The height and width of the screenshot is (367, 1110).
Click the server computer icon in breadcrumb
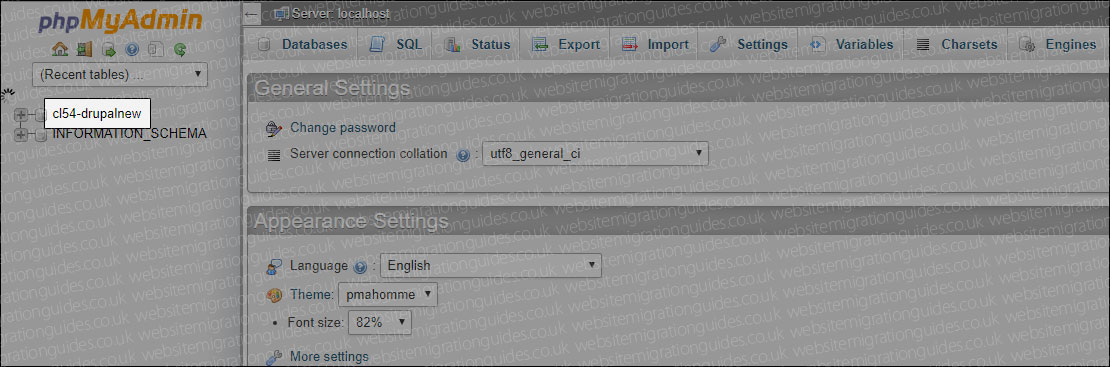pyautogui.click(x=282, y=13)
